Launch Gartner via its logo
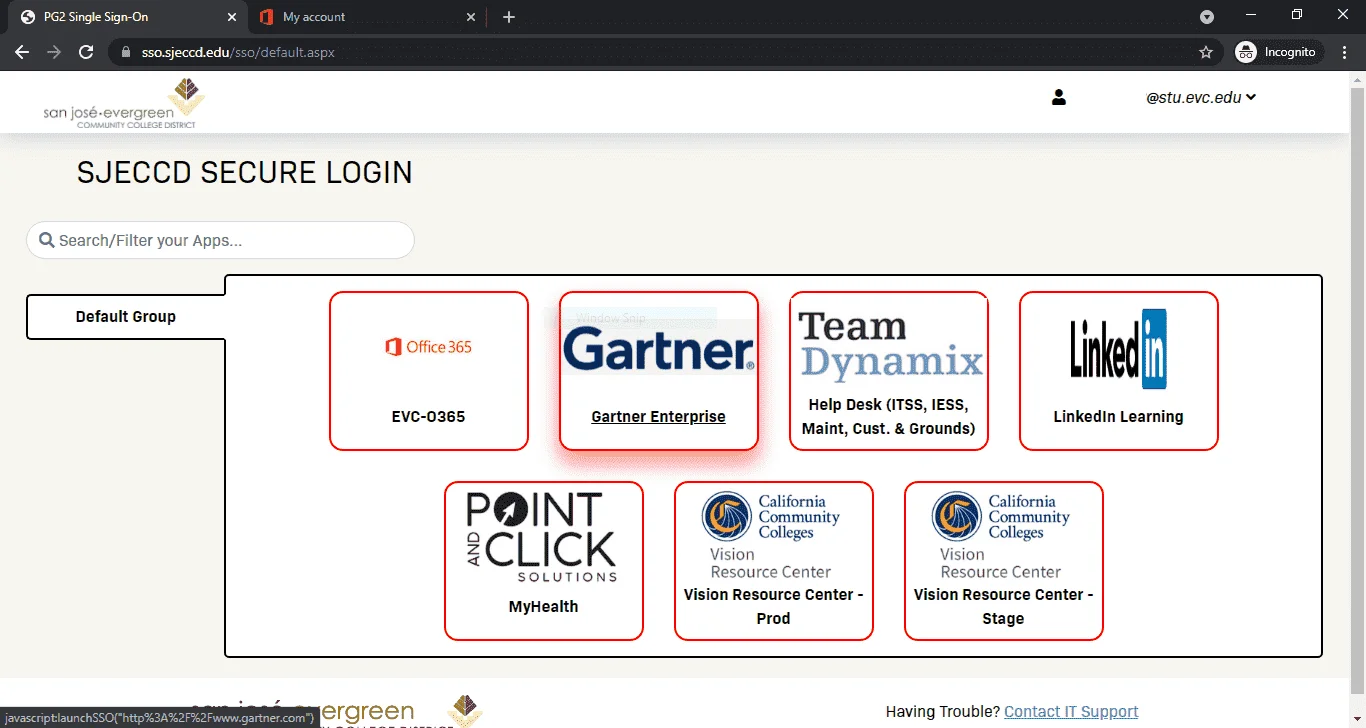 659,348
